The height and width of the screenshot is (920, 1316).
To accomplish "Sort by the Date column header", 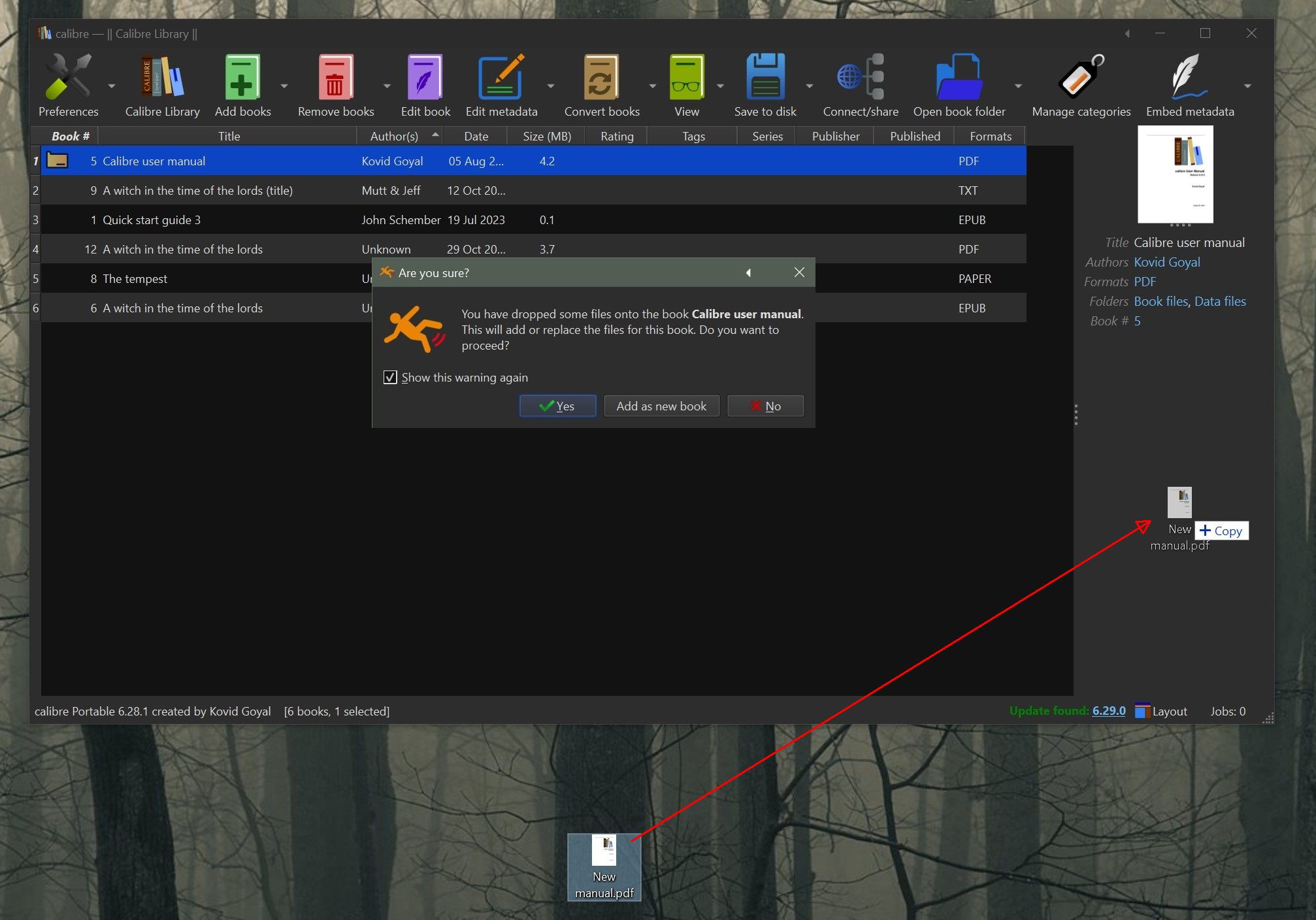I will (x=476, y=136).
